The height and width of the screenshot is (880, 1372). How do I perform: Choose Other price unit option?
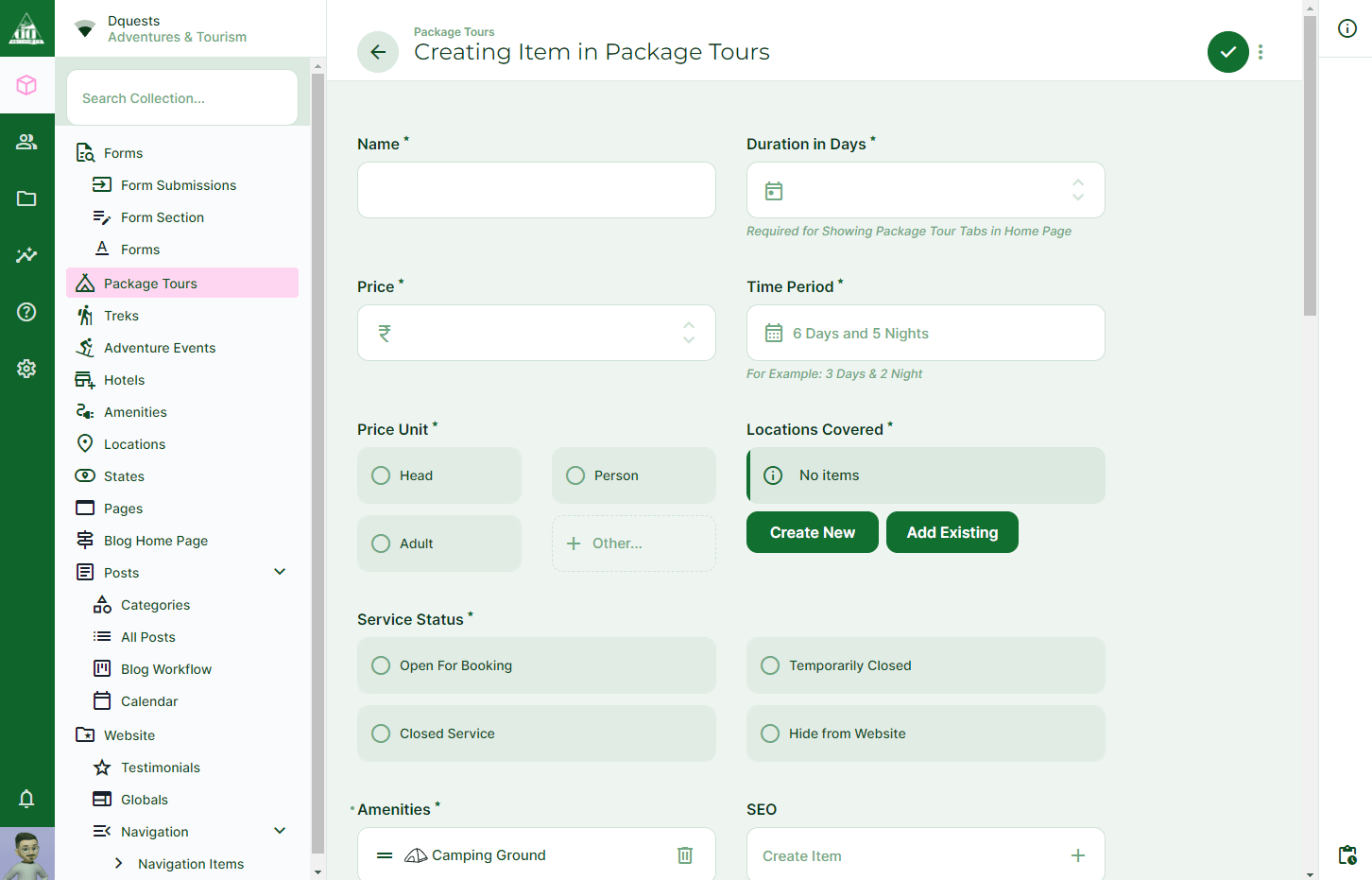(634, 544)
